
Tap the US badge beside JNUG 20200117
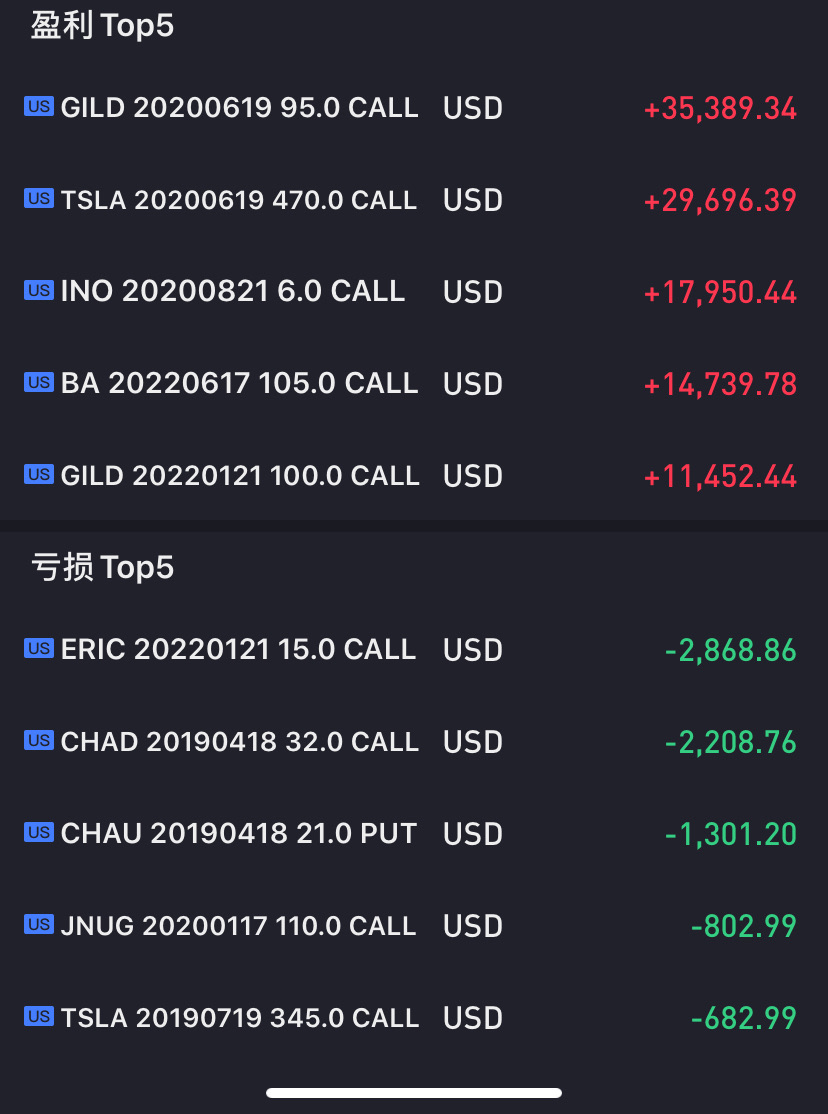(38, 924)
